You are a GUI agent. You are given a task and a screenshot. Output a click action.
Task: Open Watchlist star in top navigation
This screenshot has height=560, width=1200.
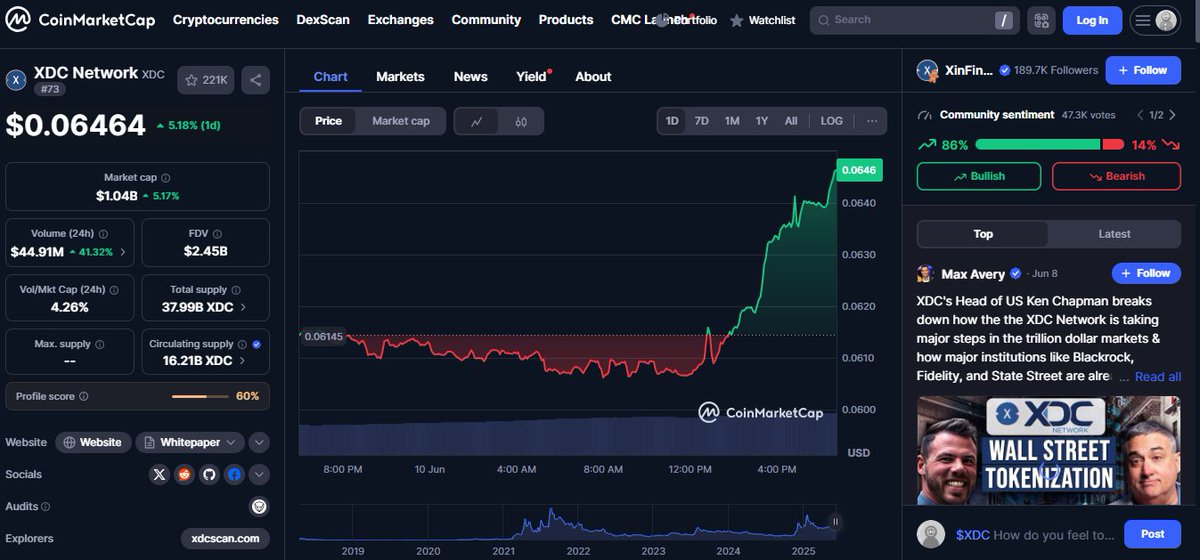click(x=763, y=20)
